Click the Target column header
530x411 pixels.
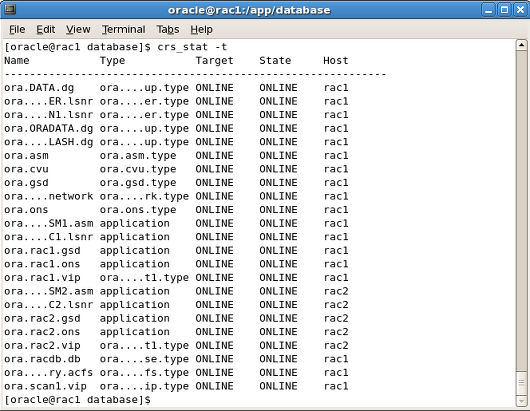coord(214,61)
